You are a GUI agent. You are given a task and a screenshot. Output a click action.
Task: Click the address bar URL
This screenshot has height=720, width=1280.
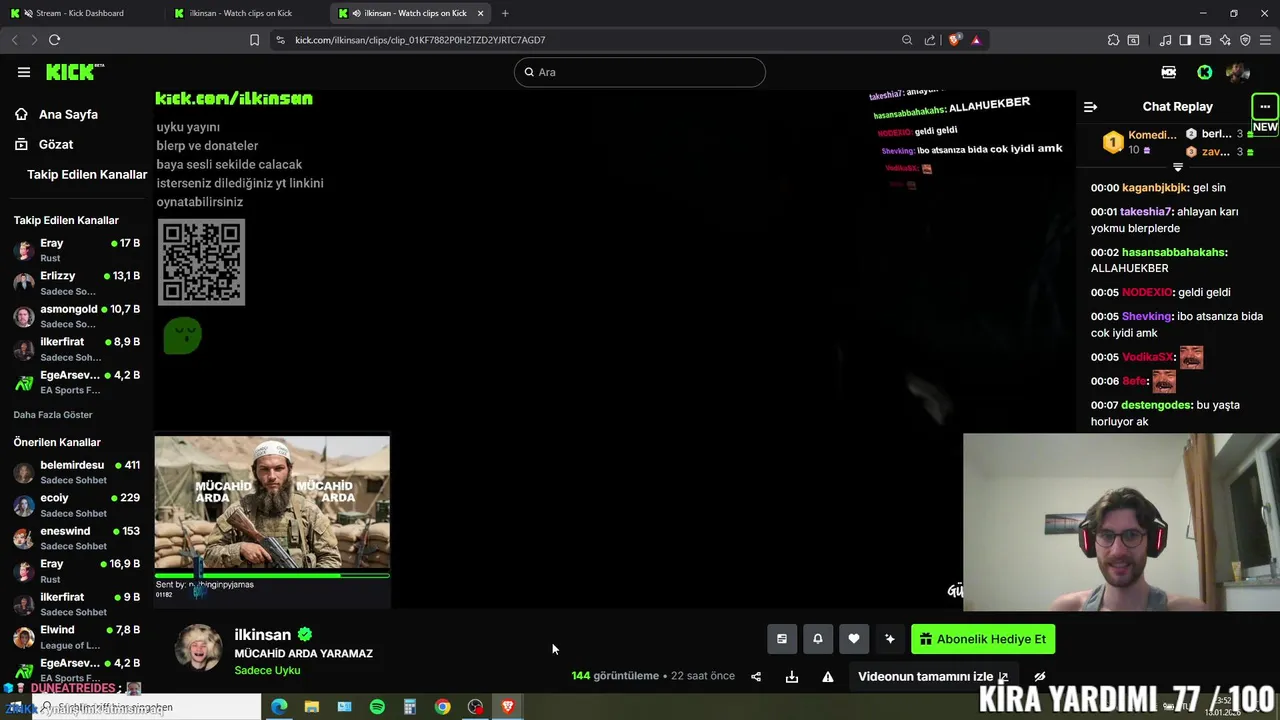[x=420, y=40]
